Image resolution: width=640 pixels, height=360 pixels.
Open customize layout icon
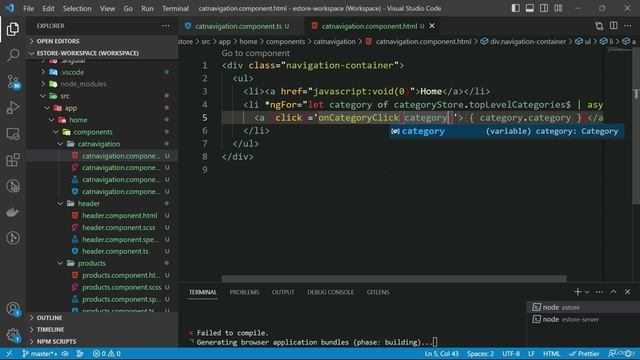pos(558,8)
